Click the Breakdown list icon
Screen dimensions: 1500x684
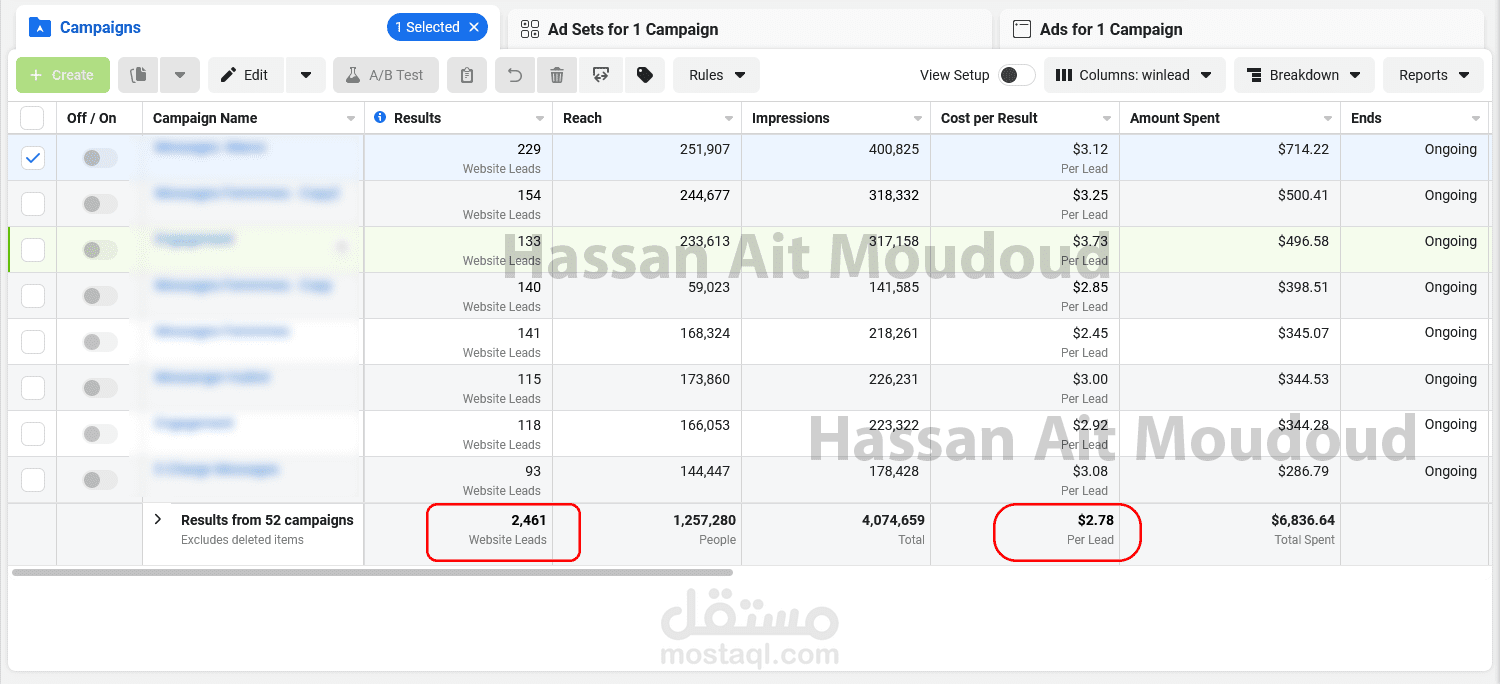pyautogui.click(x=1254, y=75)
